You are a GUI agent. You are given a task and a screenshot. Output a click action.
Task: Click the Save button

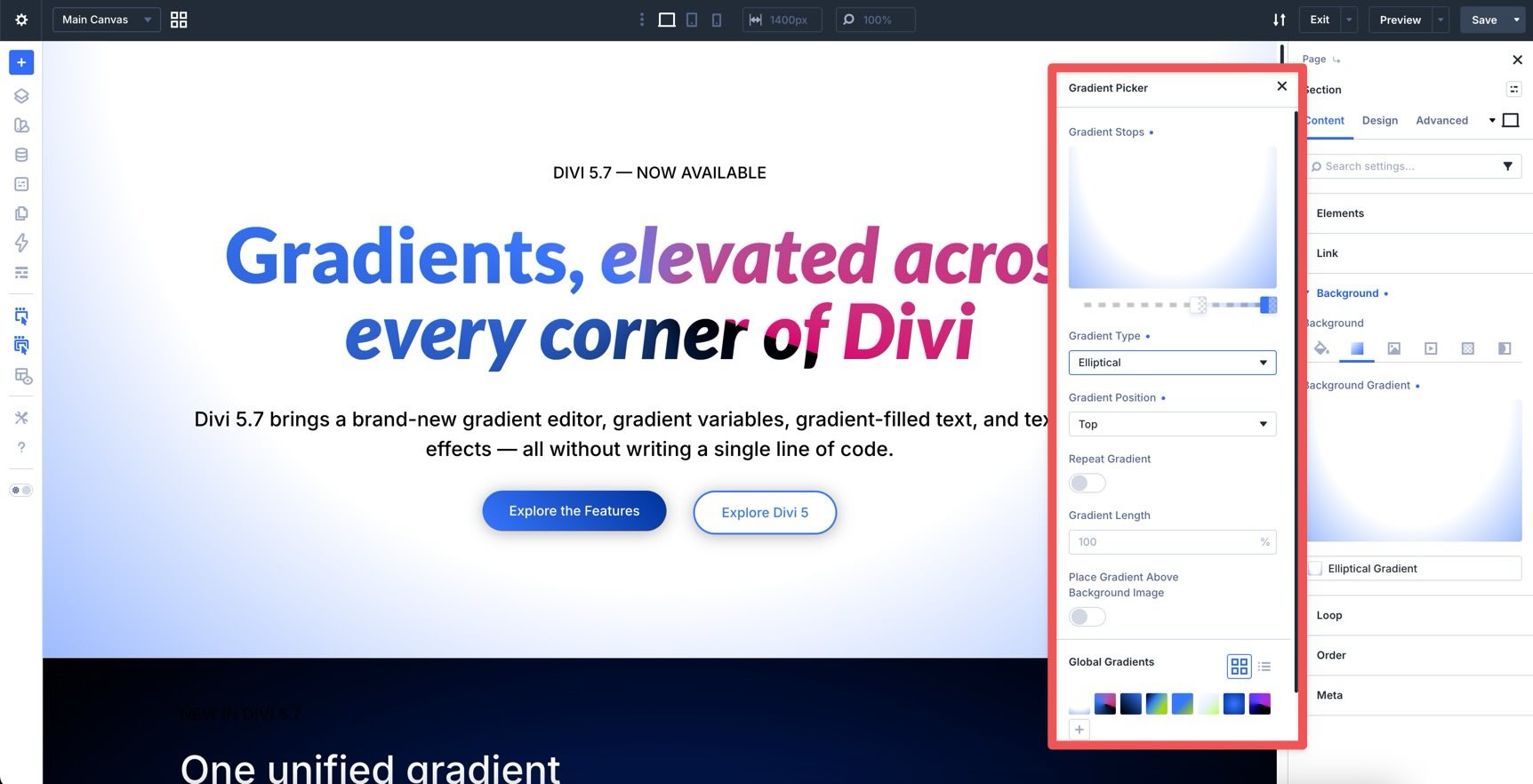(x=1484, y=20)
